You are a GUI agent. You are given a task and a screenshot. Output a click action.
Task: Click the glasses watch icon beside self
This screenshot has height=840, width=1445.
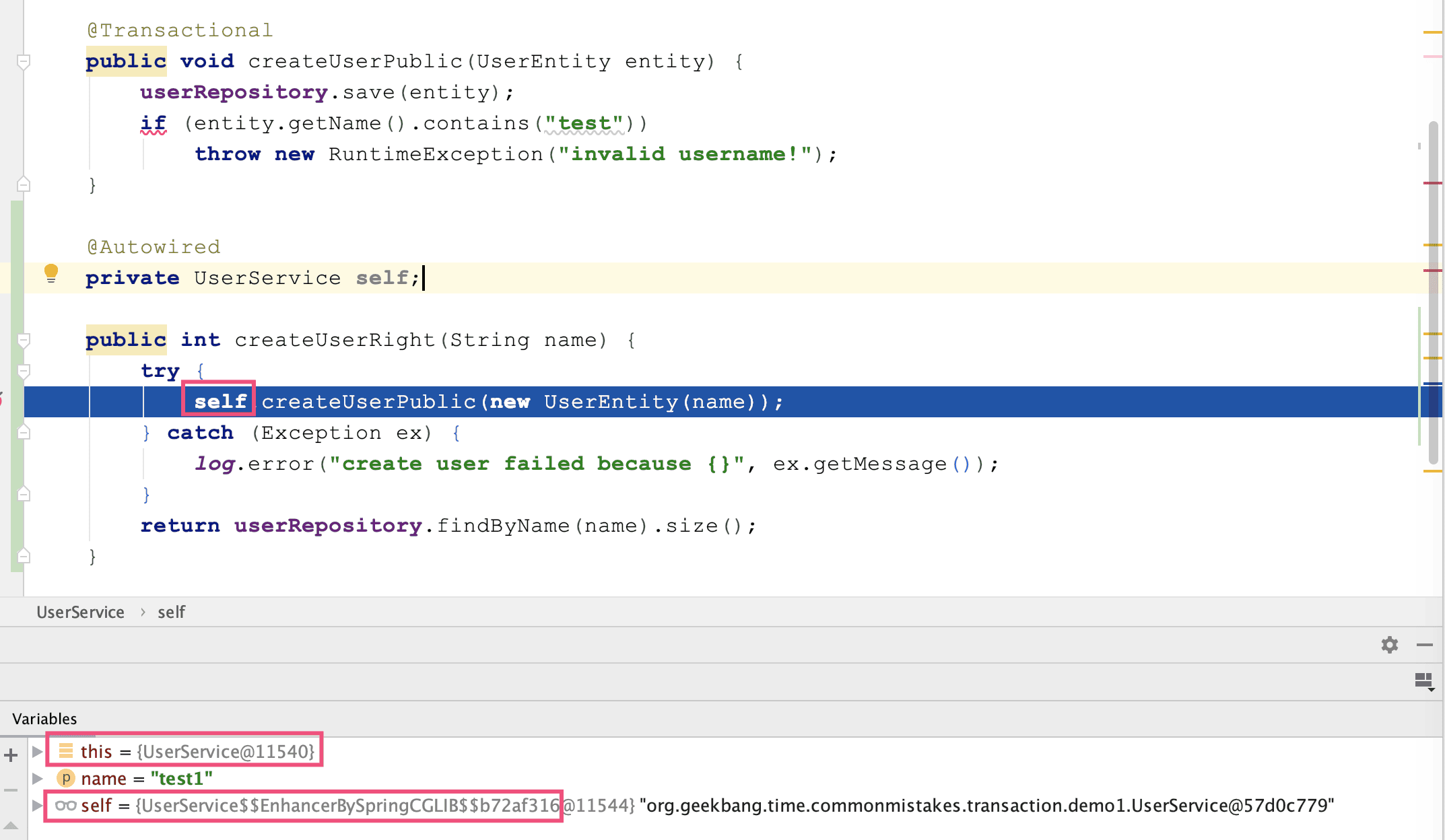[65, 806]
